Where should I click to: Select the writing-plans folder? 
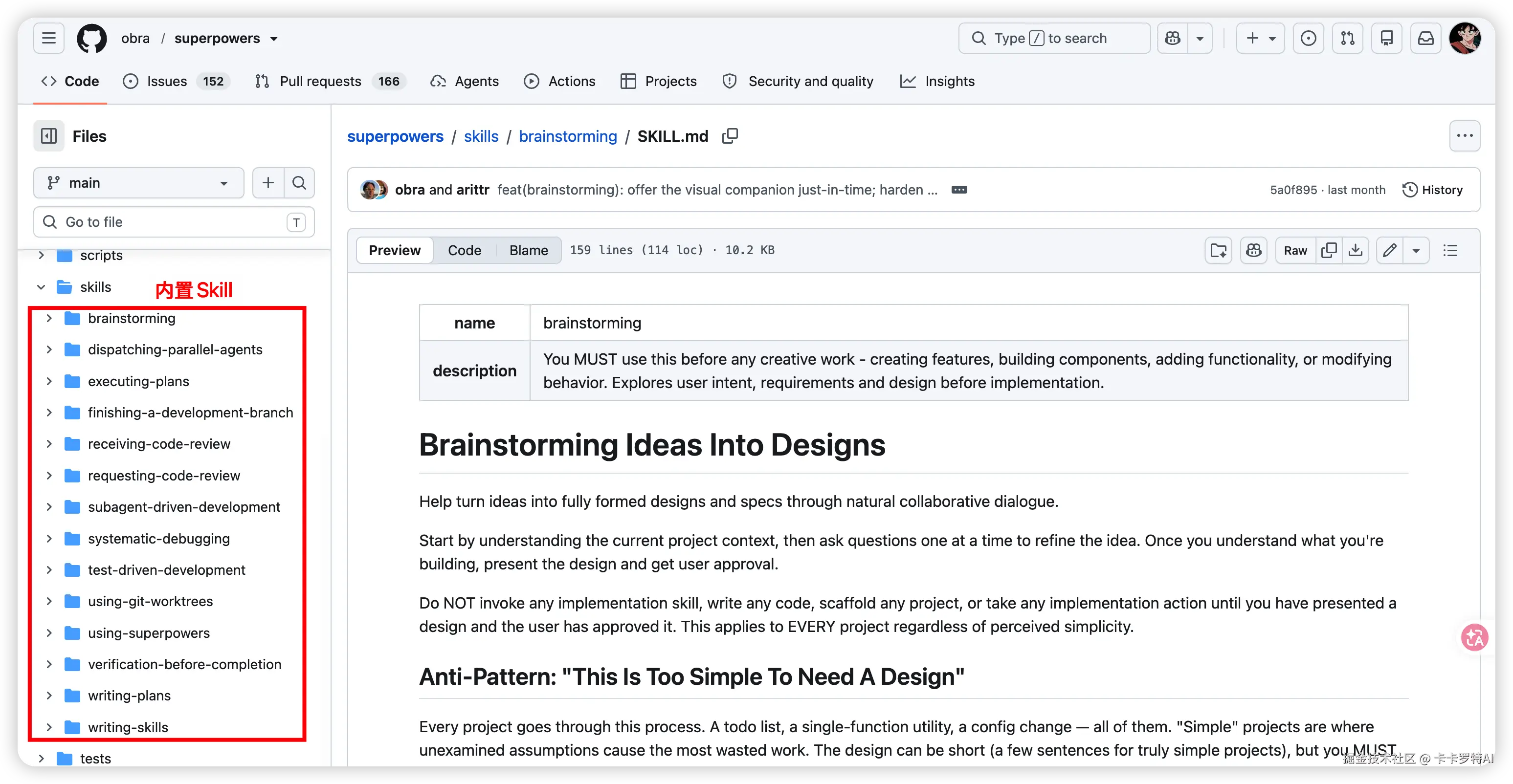click(x=129, y=696)
